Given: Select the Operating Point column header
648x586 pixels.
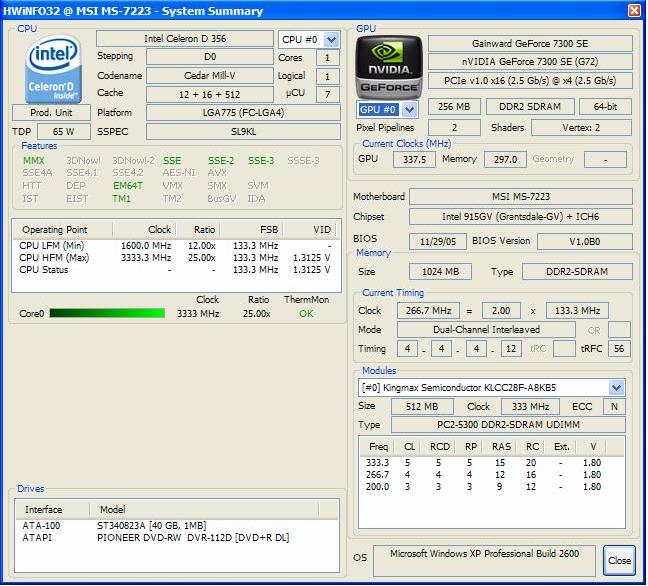Looking at the screenshot, I should pos(62,230).
